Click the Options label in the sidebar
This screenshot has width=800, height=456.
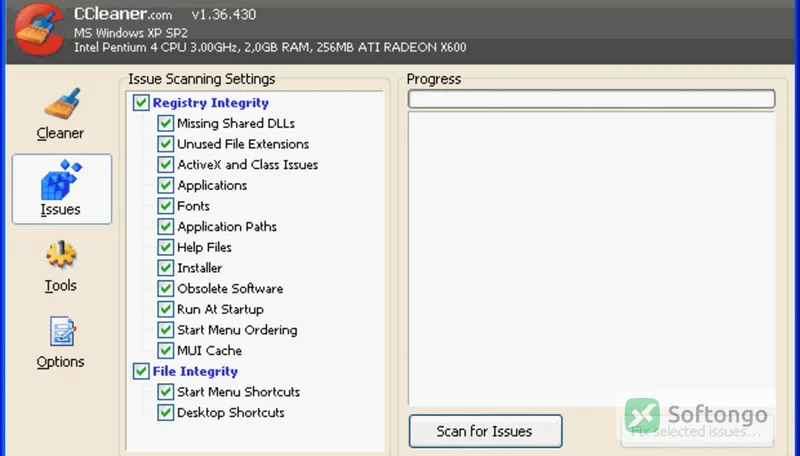(60, 362)
